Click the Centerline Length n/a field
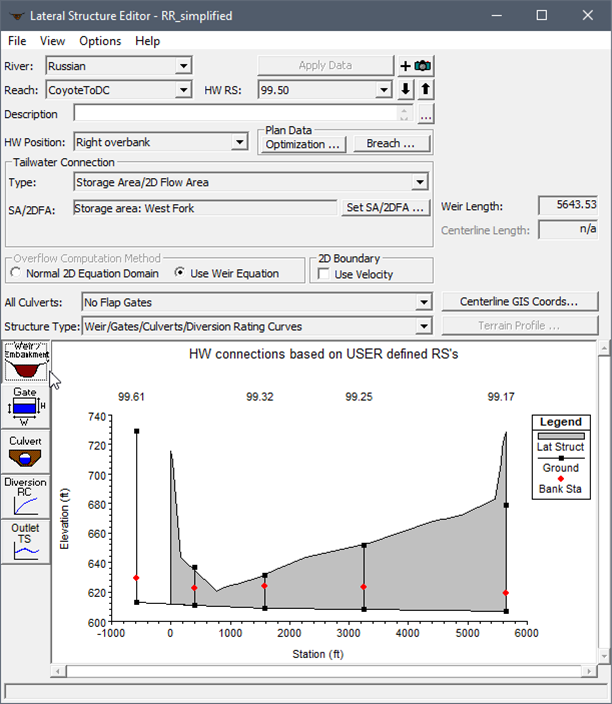 click(x=568, y=229)
